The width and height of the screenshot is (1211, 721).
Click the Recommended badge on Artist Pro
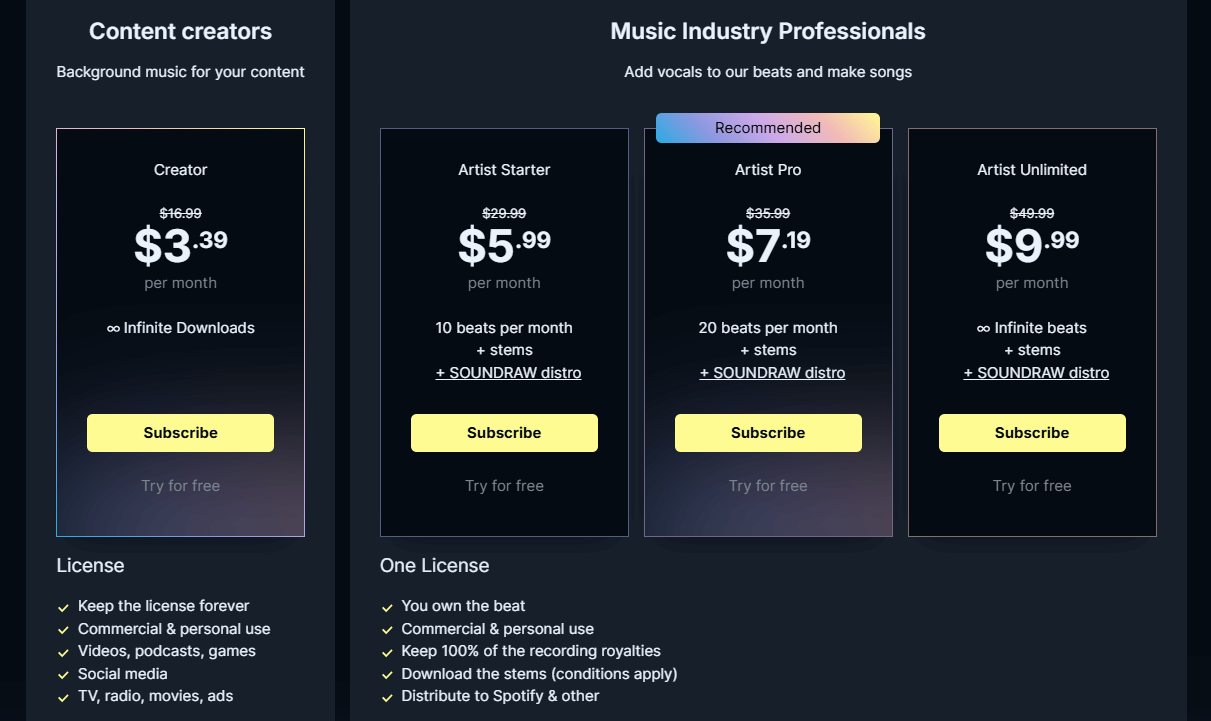click(768, 128)
